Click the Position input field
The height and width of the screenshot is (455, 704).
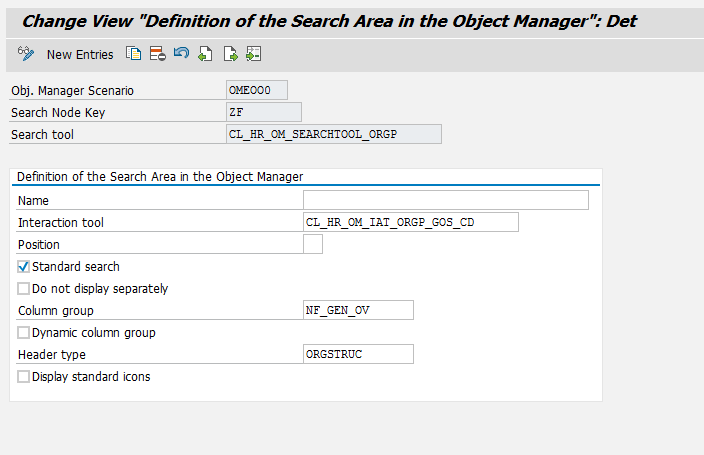(312, 245)
